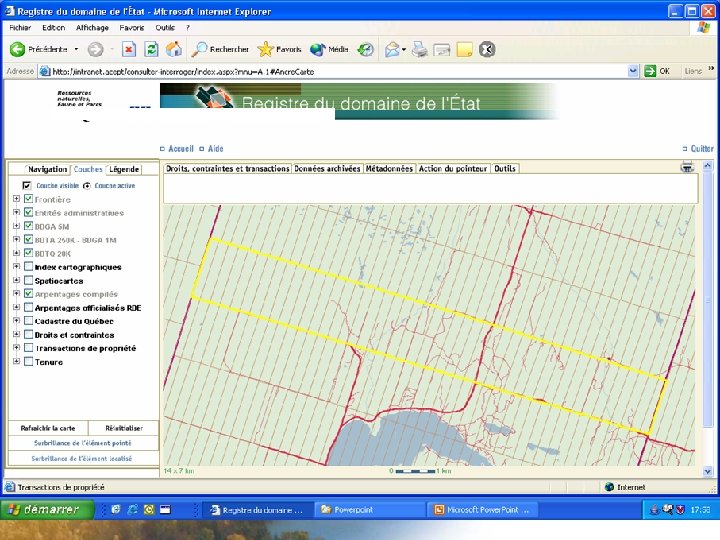Open Droits, contraintes et transactions menu

click(228, 169)
